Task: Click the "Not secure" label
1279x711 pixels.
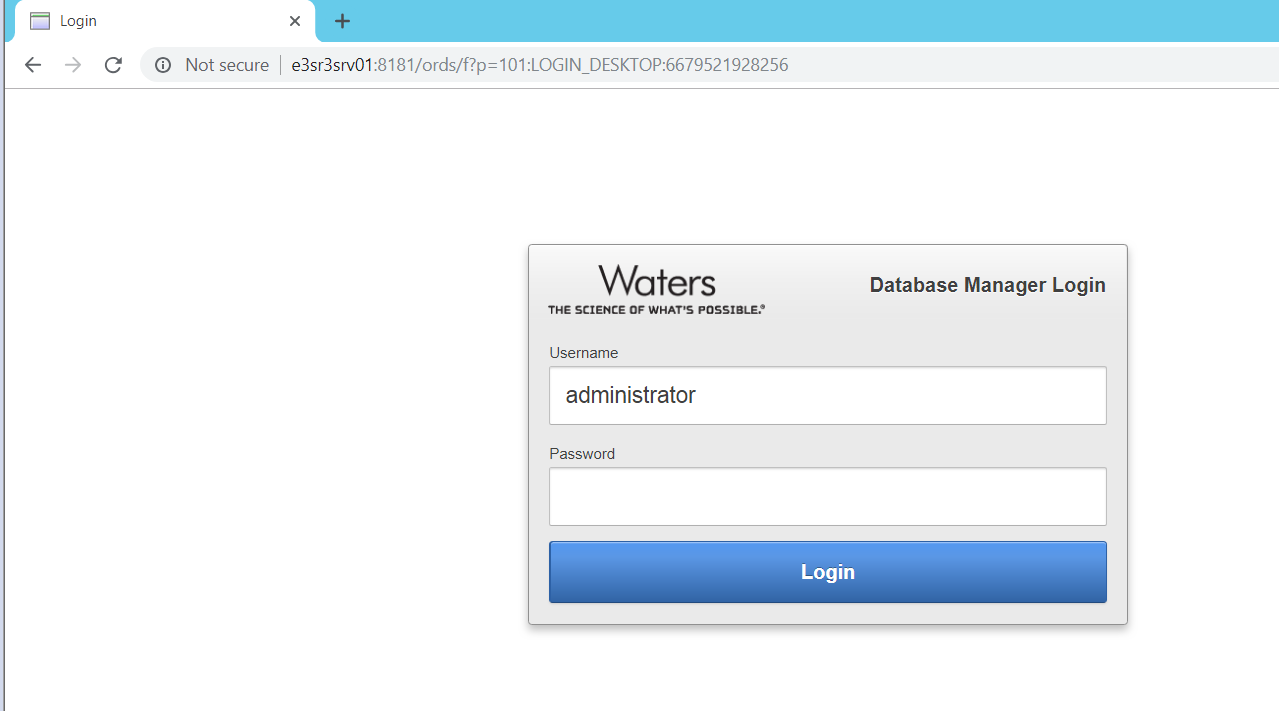Action: pos(227,65)
